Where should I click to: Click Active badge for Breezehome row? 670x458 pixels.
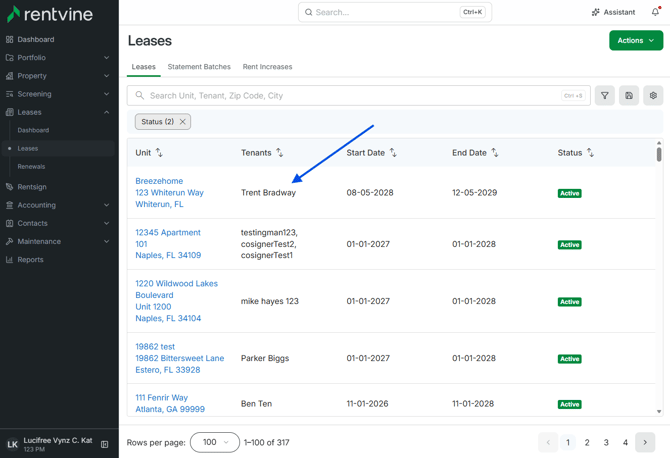pyautogui.click(x=570, y=193)
